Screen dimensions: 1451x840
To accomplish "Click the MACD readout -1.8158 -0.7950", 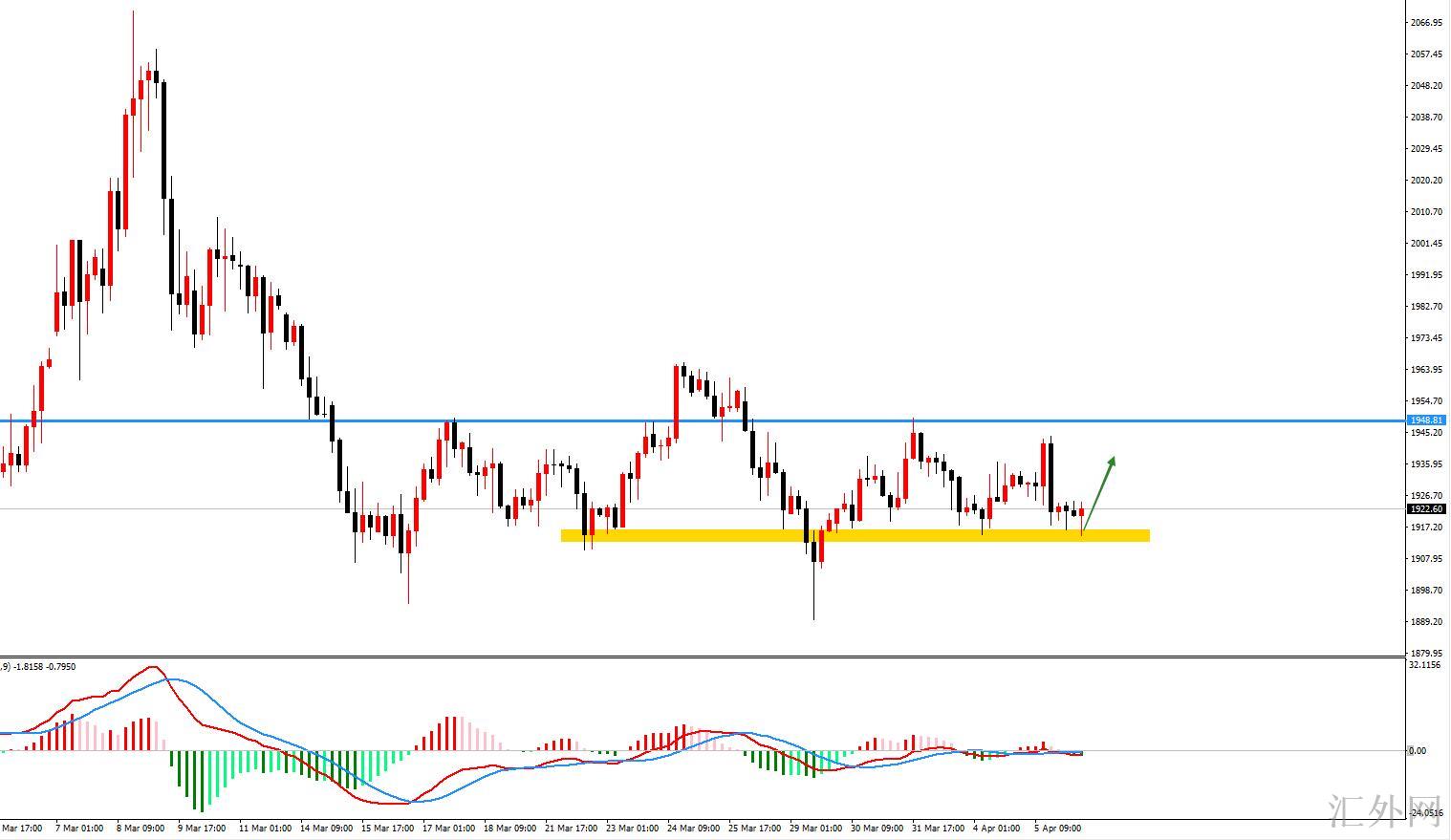I will pyautogui.click(x=45, y=667).
